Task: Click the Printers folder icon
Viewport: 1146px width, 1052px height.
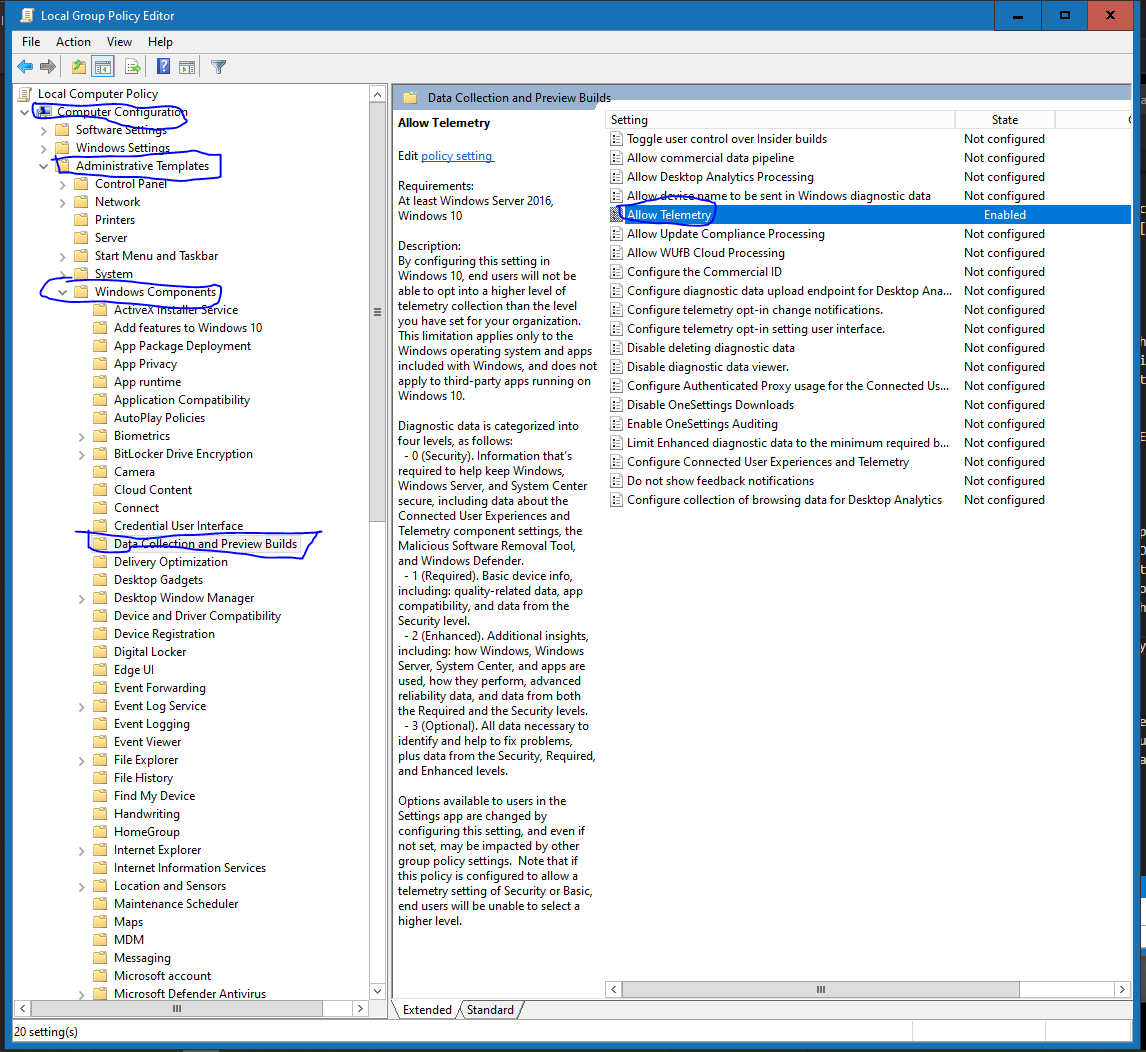Action: click(x=81, y=220)
